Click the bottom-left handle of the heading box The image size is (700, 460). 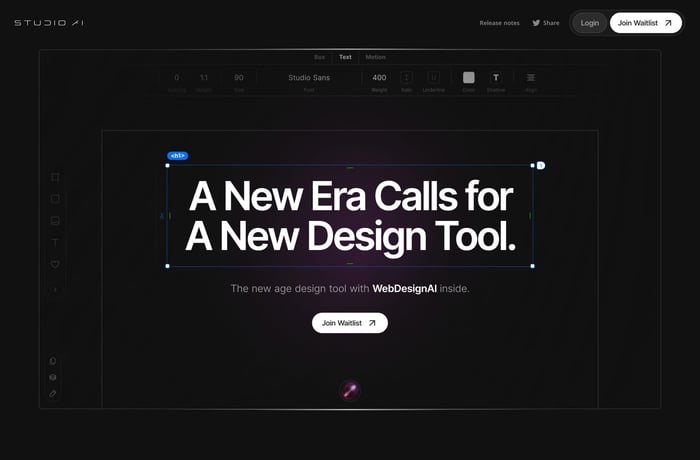coord(167,266)
